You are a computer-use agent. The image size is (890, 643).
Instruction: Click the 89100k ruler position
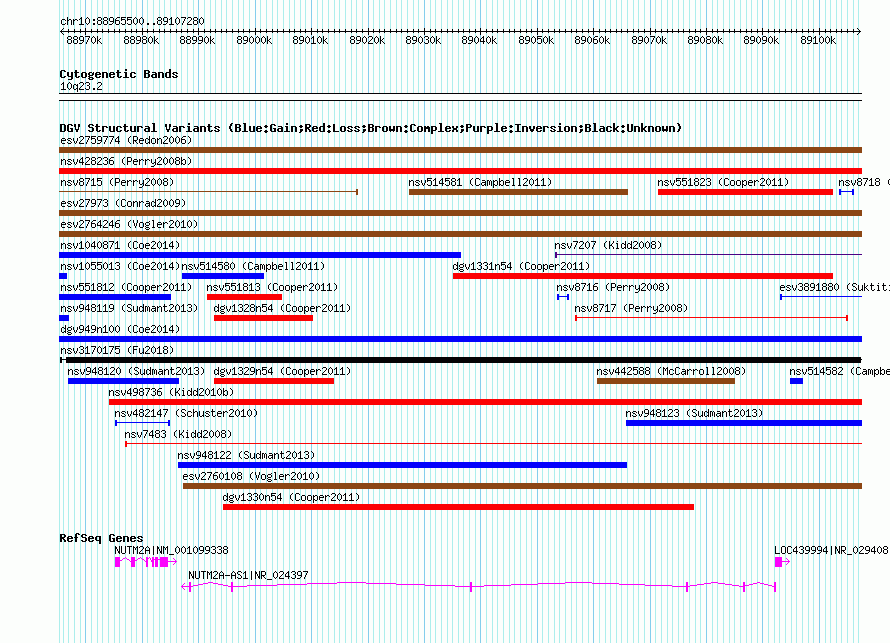pyautogui.click(x=818, y=40)
